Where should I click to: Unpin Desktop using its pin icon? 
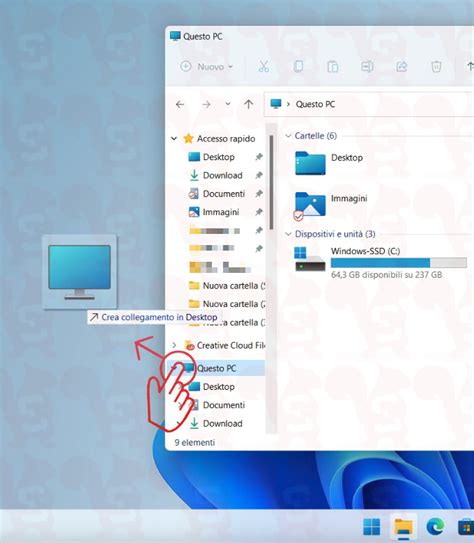259,157
